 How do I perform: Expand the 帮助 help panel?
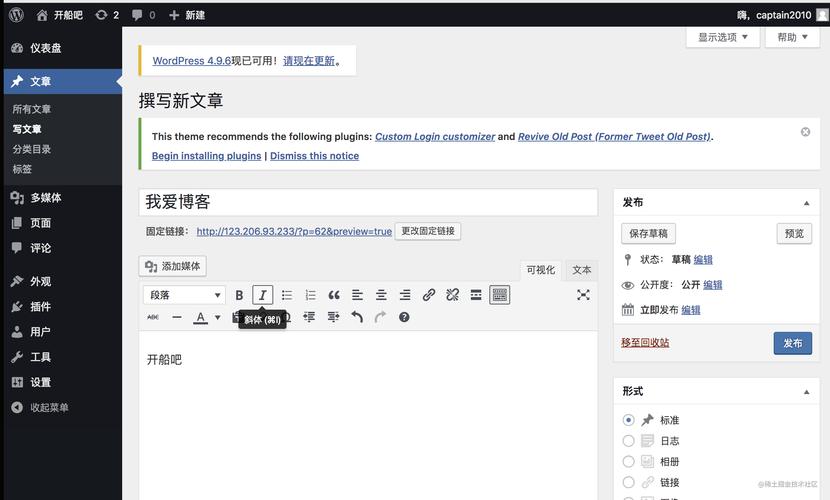792,37
